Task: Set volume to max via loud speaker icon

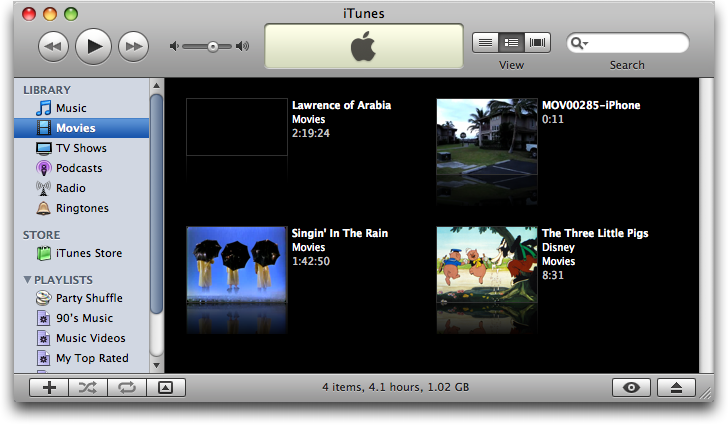Action: click(242, 46)
